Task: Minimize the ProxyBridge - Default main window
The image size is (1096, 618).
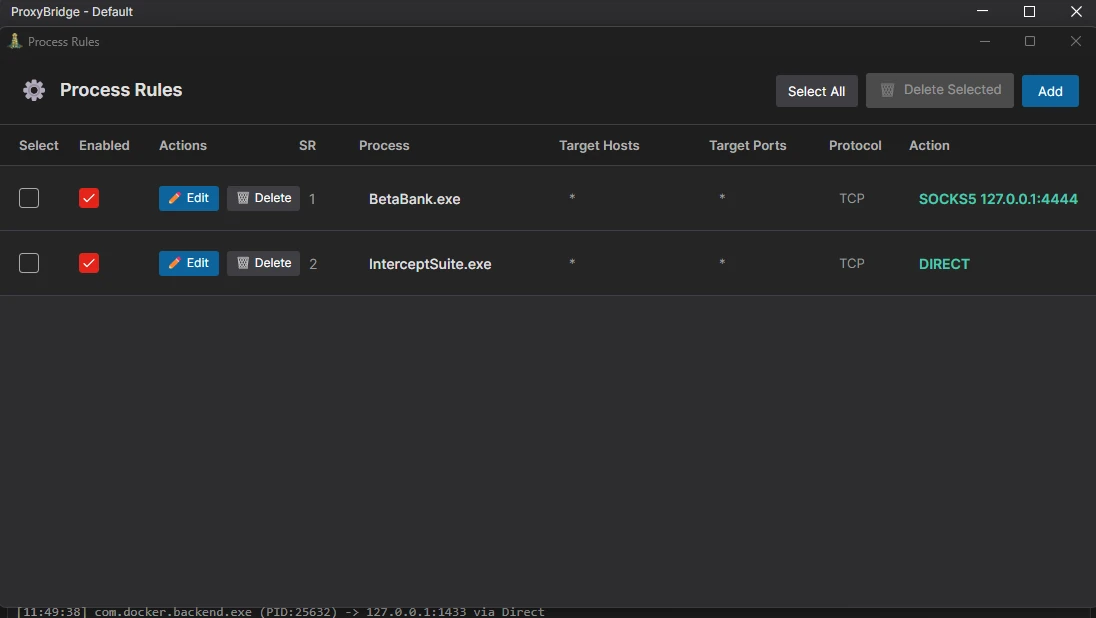Action: click(x=982, y=11)
